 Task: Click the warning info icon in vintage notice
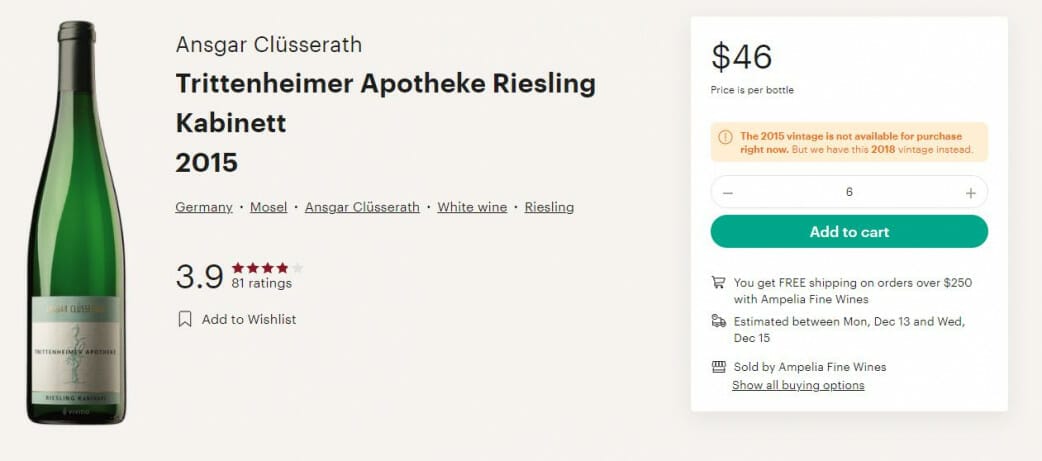725,137
